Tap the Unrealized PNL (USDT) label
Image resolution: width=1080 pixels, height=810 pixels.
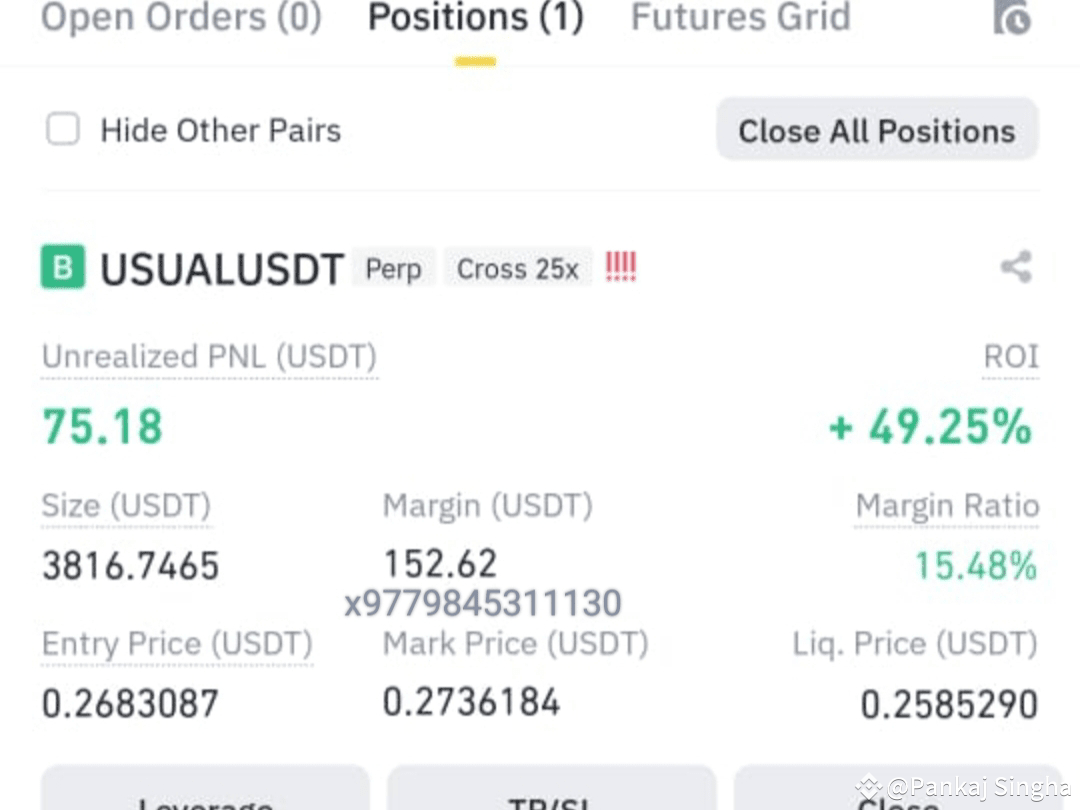[209, 357]
